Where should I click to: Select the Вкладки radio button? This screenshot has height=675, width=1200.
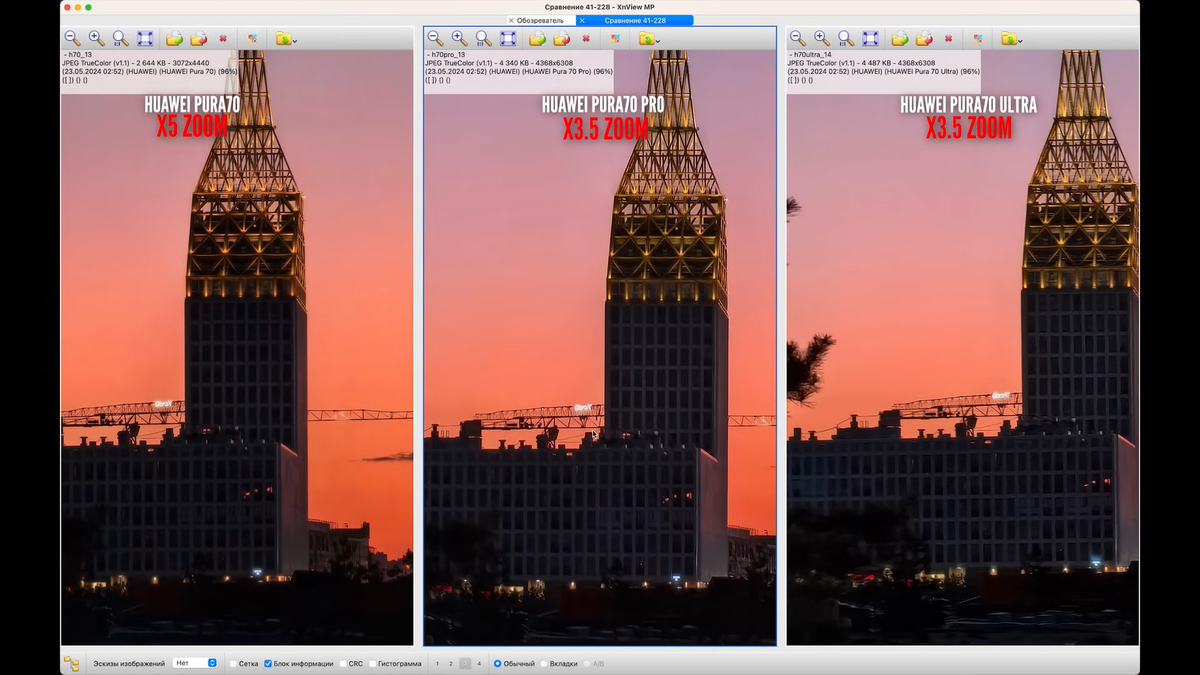[544, 663]
